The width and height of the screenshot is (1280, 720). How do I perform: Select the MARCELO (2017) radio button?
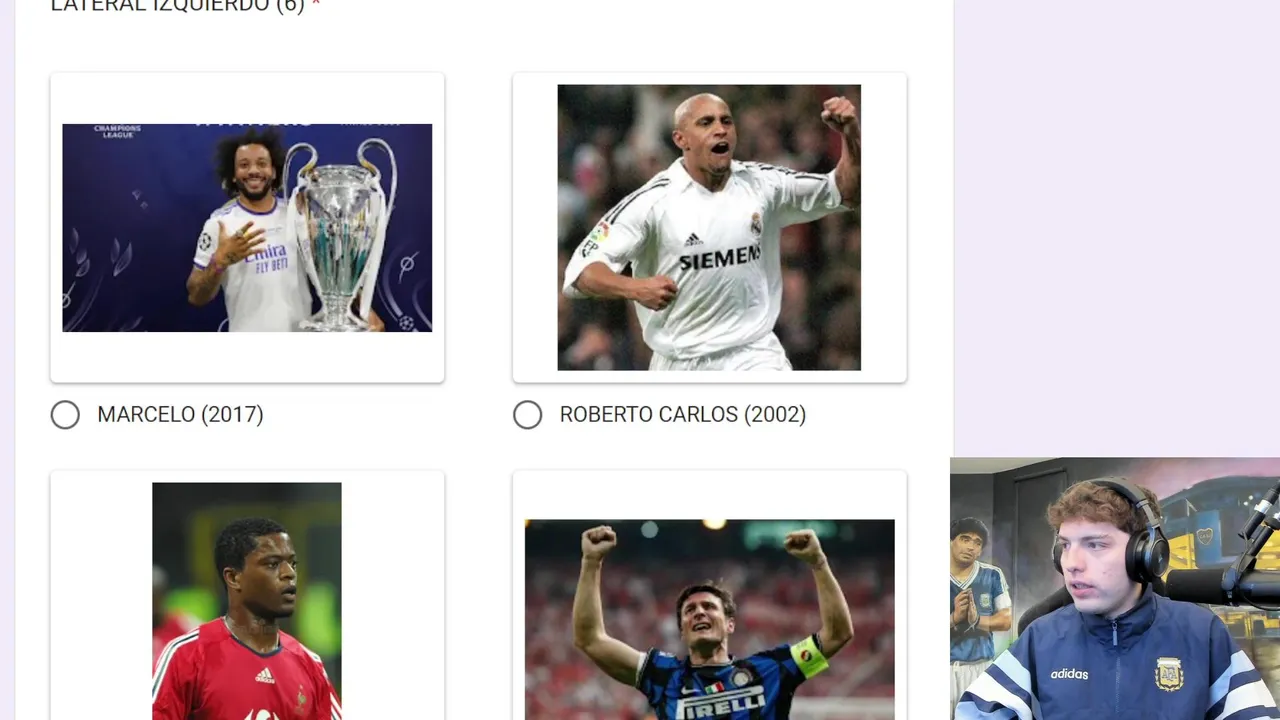65,415
